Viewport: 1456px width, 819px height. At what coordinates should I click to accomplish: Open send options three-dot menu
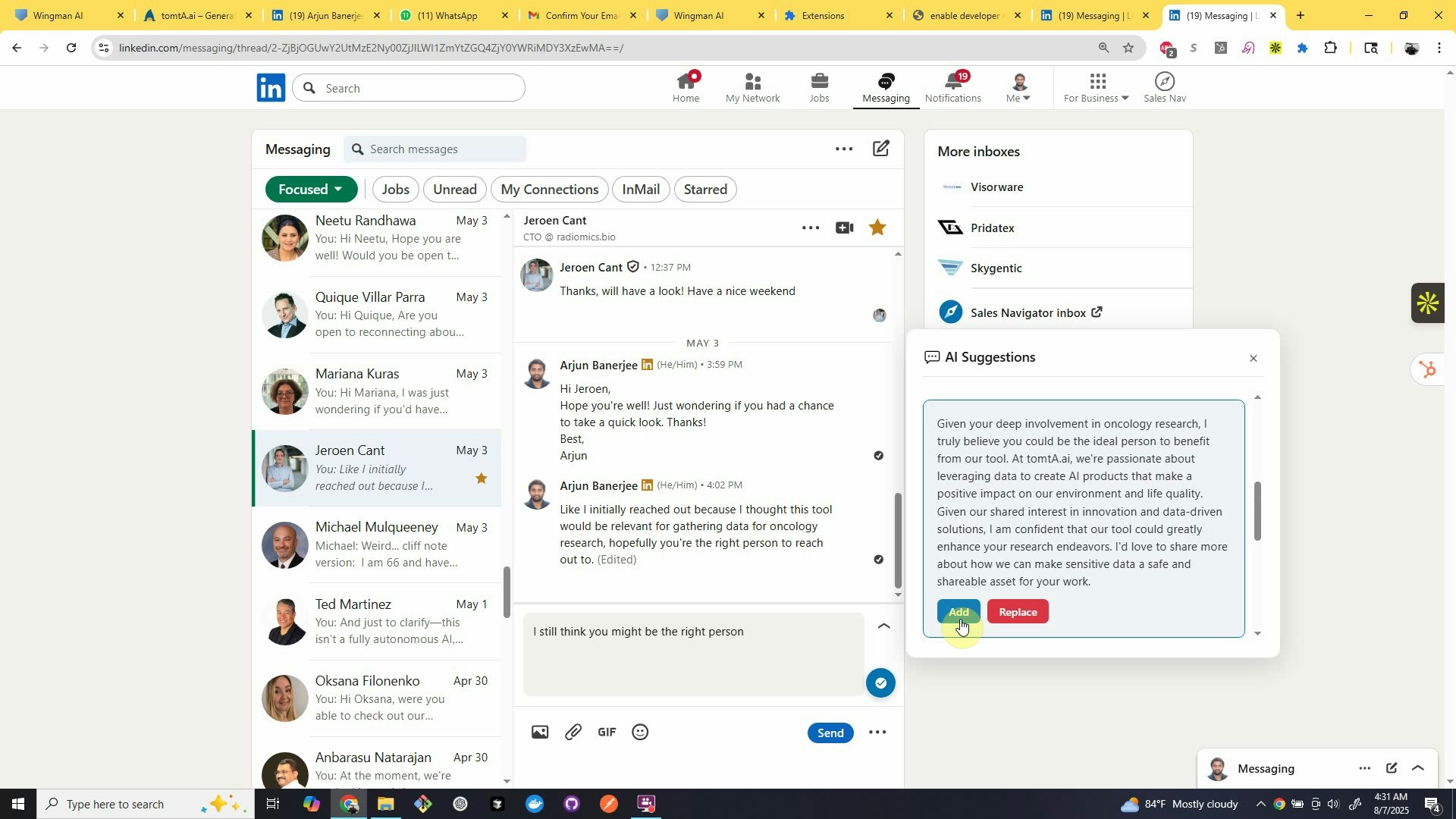[x=877, y=733]
